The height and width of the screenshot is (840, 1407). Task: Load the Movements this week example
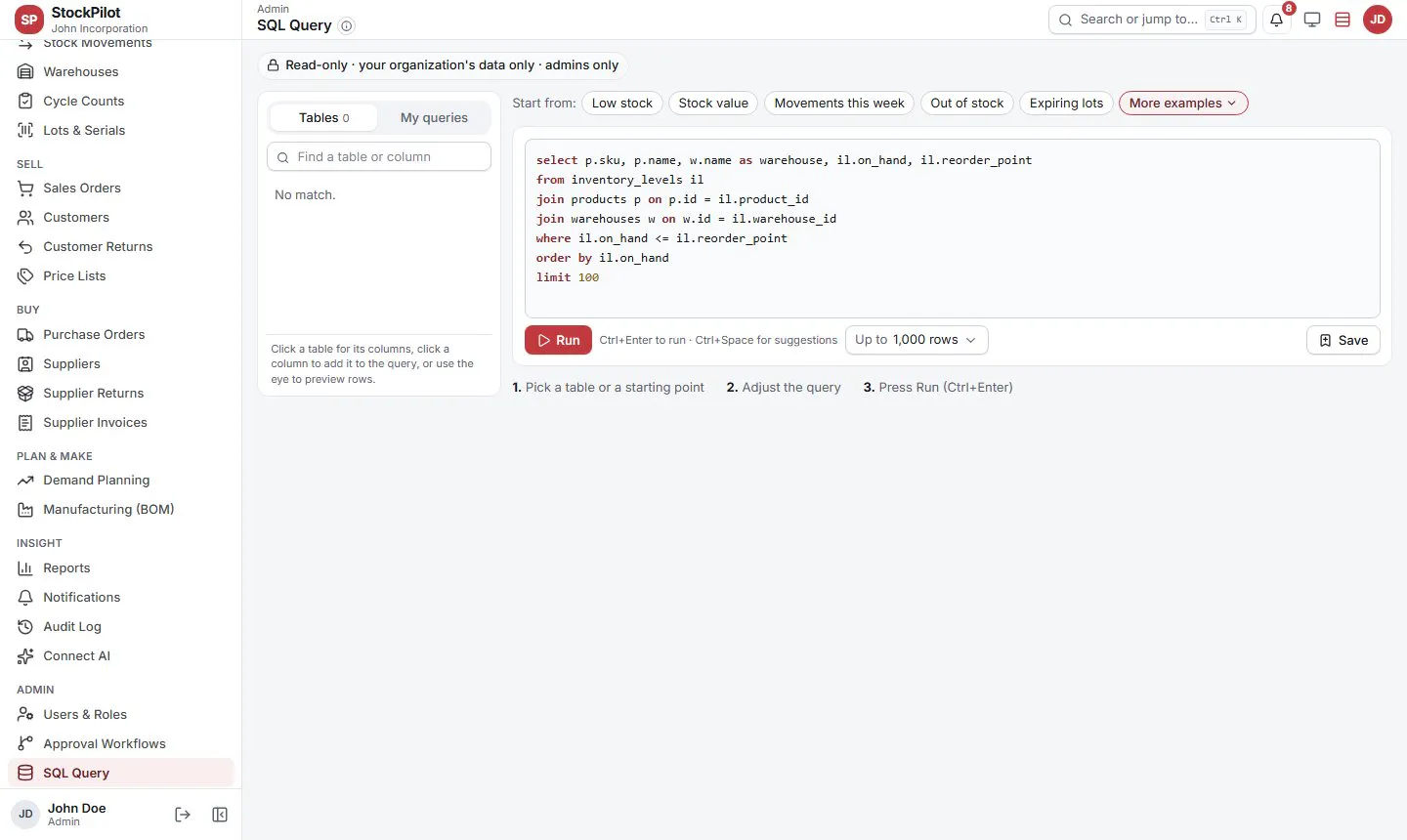[839, 103]
